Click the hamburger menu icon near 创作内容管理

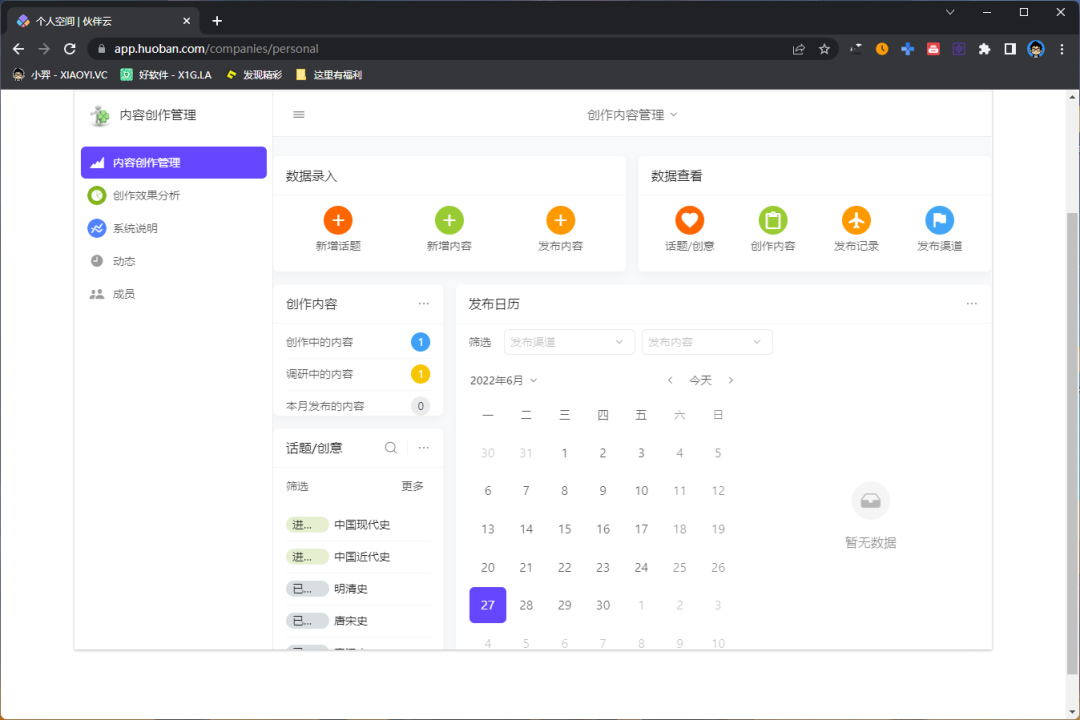point(298,114)
